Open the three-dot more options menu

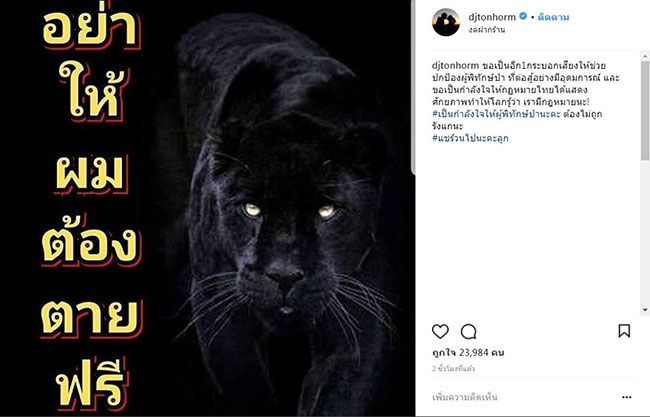[626, 397]
